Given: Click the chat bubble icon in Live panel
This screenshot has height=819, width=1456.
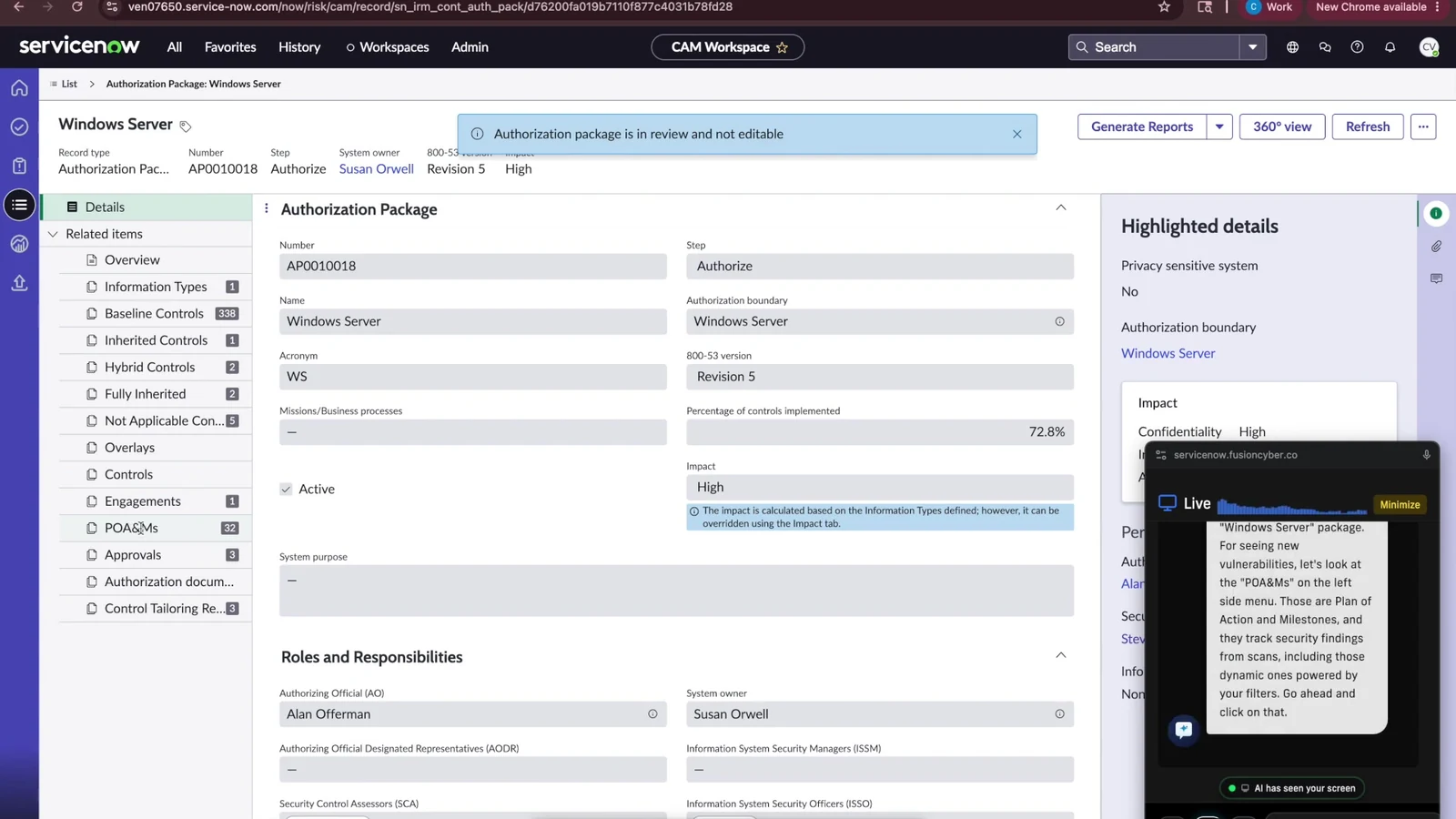Looking at the screenshot, I should click(x=1183, y=730).
